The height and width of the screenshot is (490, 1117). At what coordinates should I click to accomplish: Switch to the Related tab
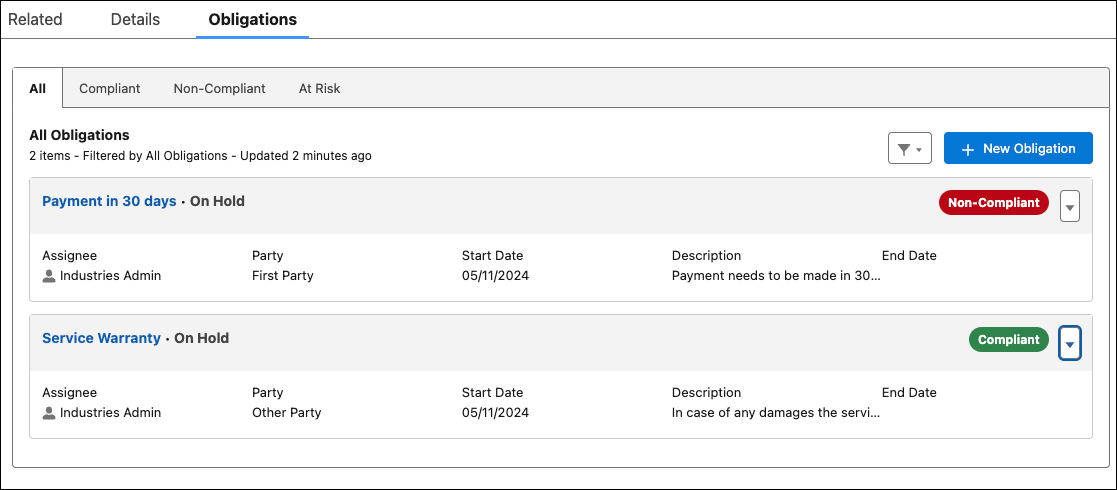pos(35,20)
